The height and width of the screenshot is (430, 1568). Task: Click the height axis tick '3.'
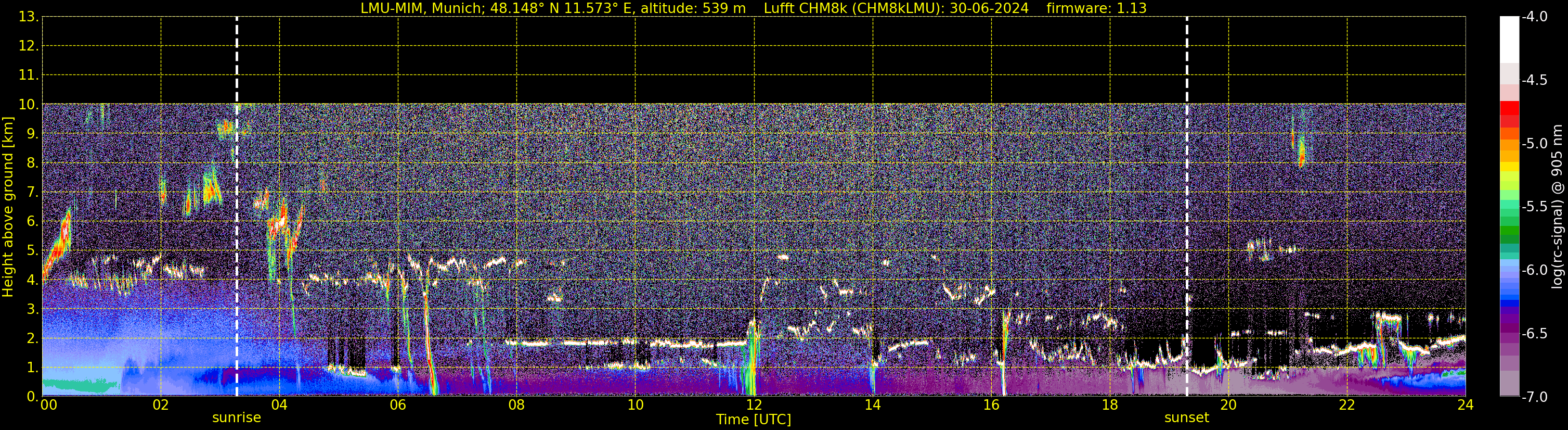coord(32,309)
